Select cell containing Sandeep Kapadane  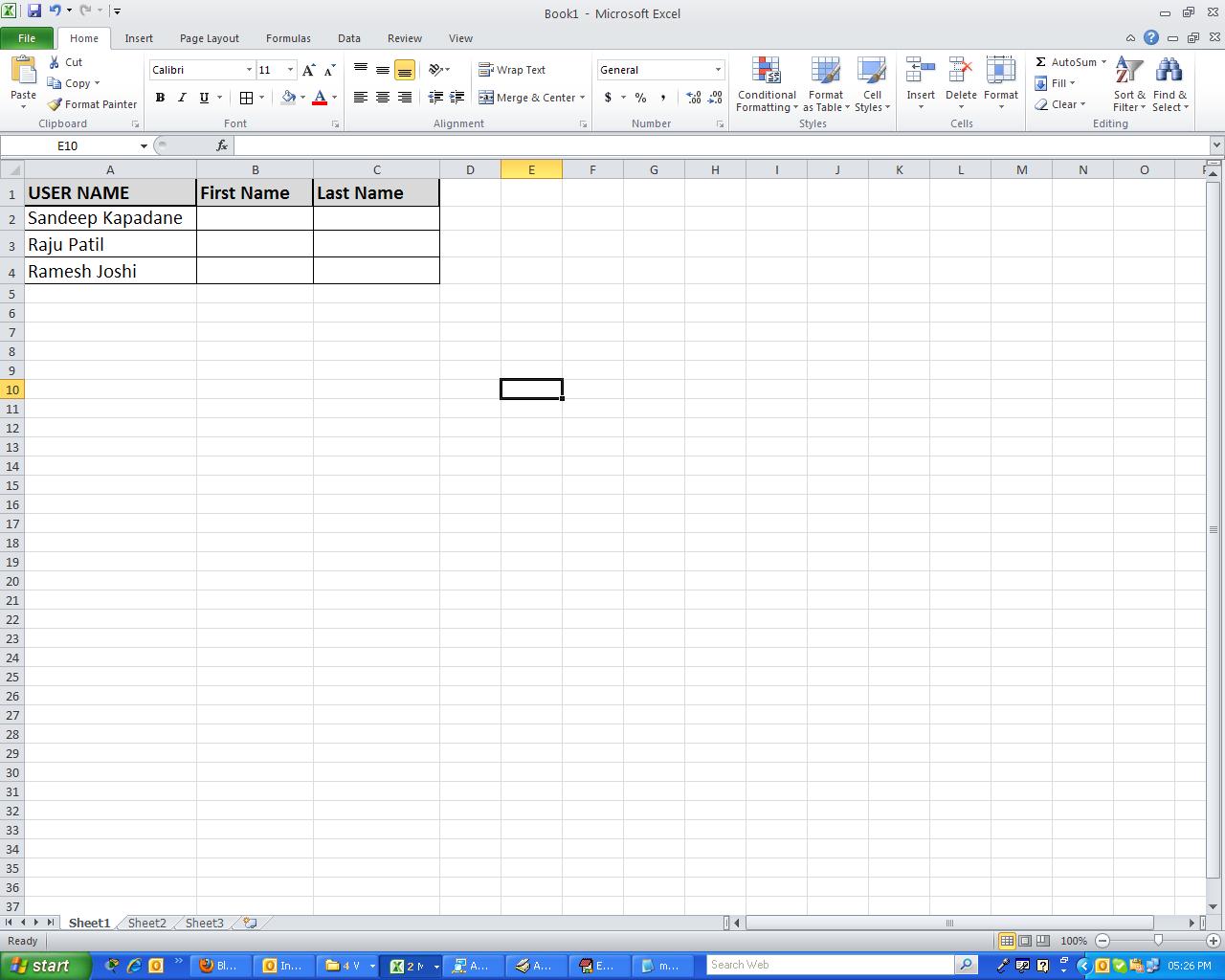(110, 218)
